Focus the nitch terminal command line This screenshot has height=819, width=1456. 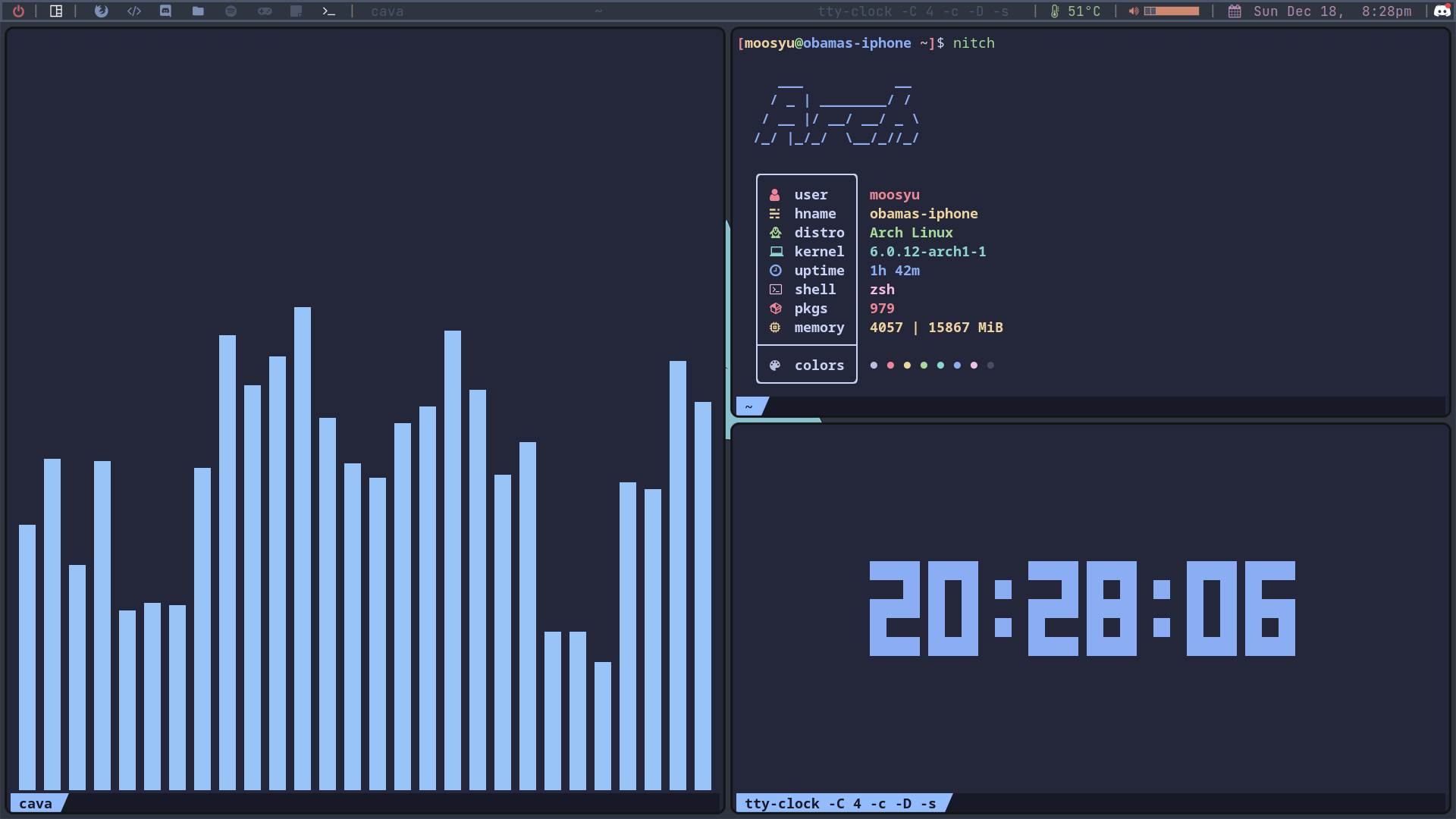973,43
